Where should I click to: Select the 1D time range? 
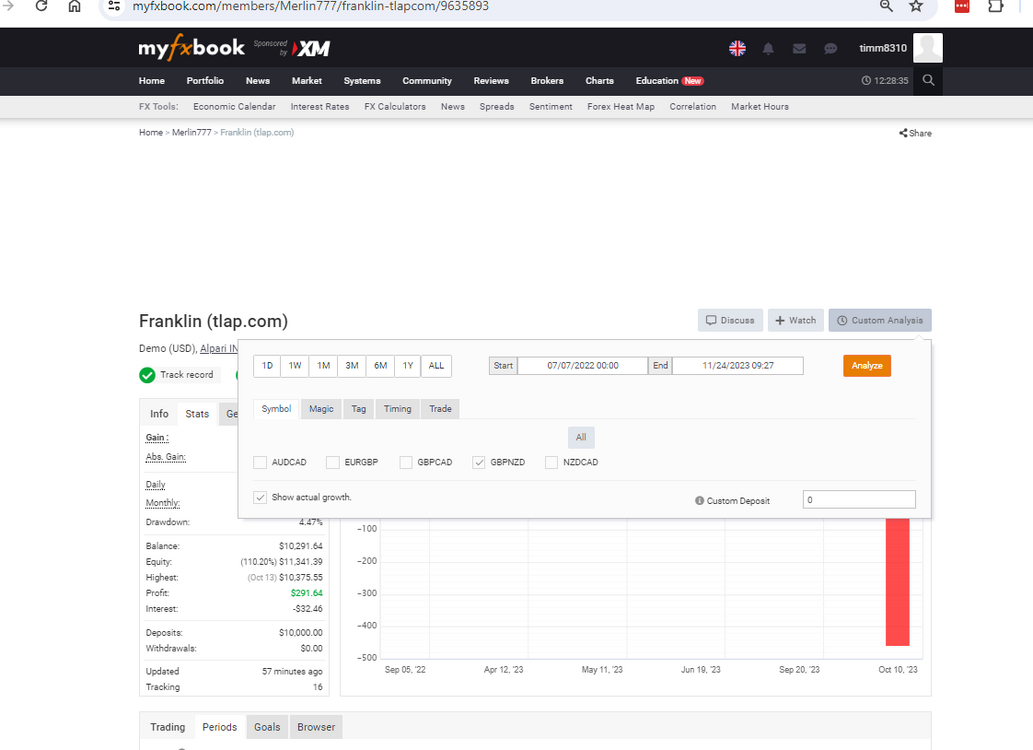tap(267, 366)
